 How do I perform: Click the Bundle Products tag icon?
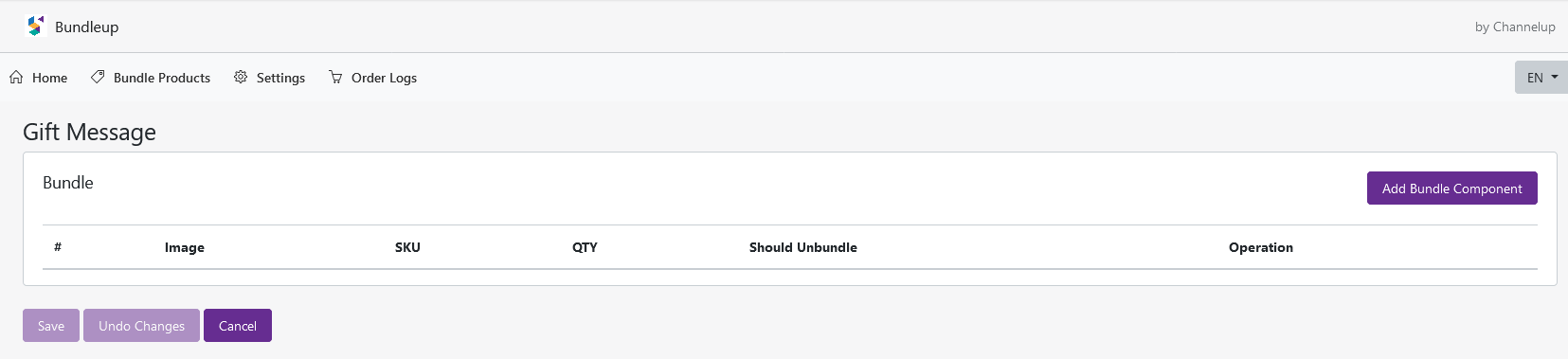(x=98, y=77)
